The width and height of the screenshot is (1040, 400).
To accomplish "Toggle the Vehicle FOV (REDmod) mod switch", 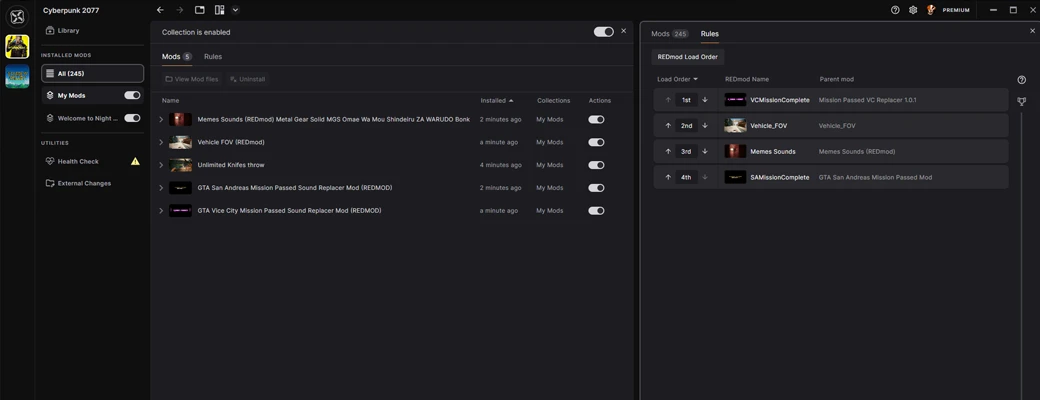I will pyautogui.click(x=596, y=142).
